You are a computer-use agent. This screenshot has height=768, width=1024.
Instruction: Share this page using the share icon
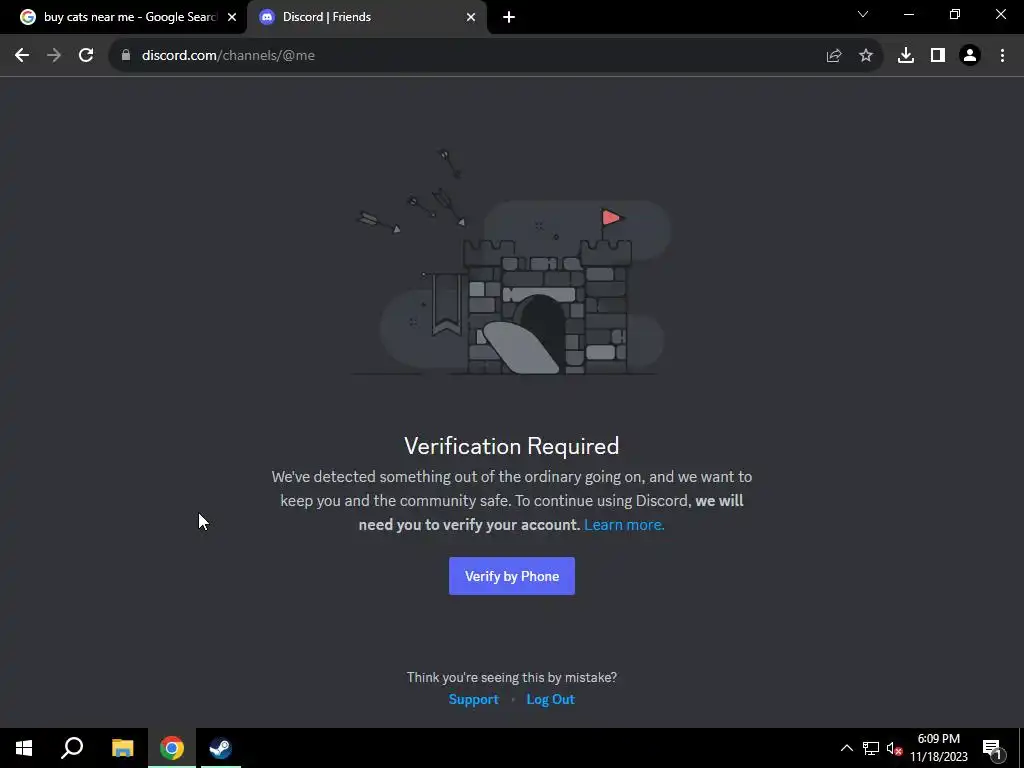point(834,56)
